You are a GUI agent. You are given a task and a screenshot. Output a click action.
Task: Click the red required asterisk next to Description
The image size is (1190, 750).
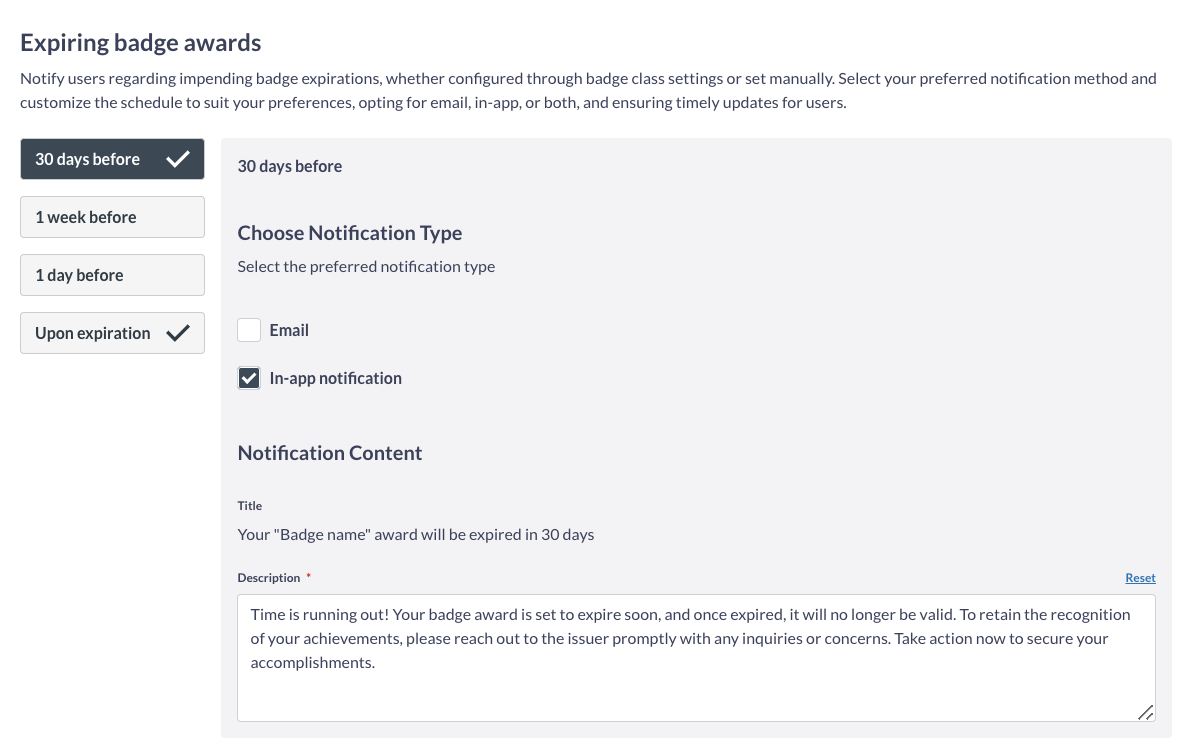pyautogui.click(x=309, y=578)
